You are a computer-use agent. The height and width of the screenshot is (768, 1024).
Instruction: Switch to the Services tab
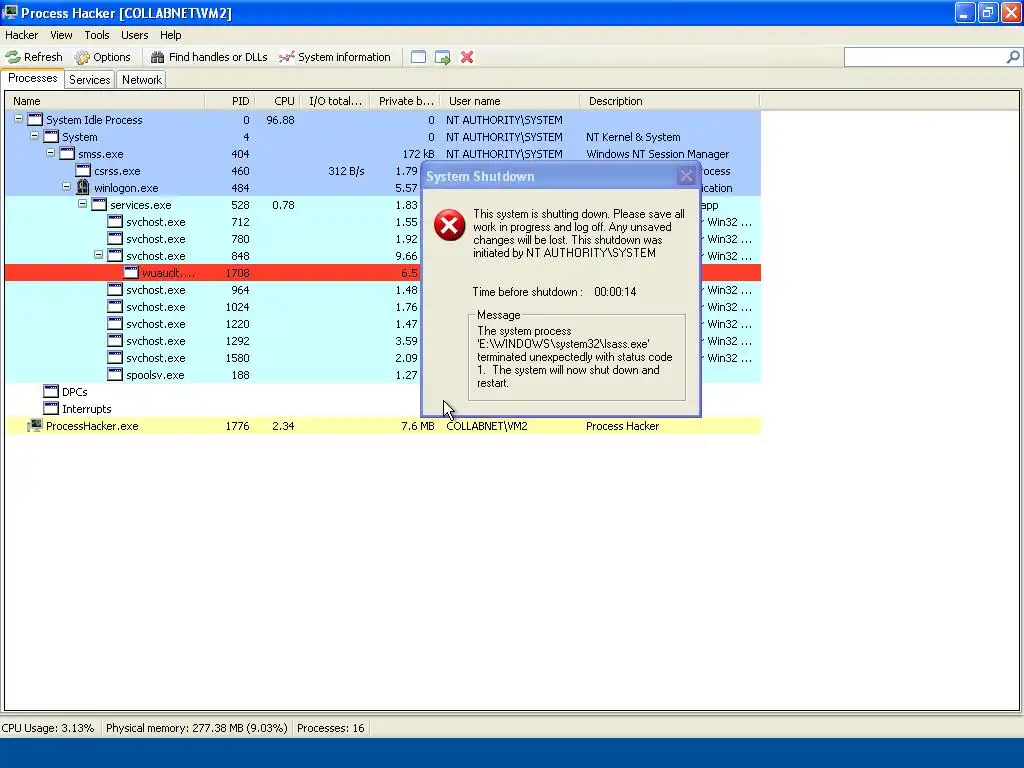click(x=89, y=80)
